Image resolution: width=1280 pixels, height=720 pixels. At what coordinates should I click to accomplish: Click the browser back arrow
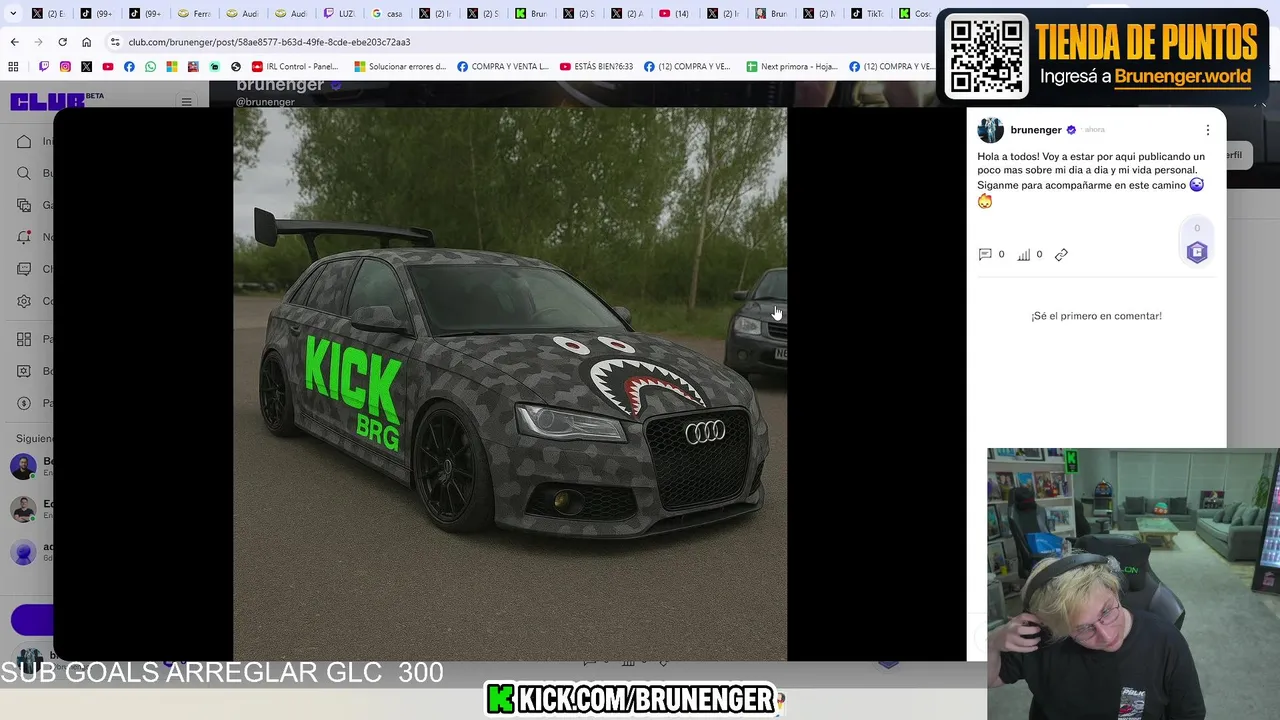[x=14, y=42]
